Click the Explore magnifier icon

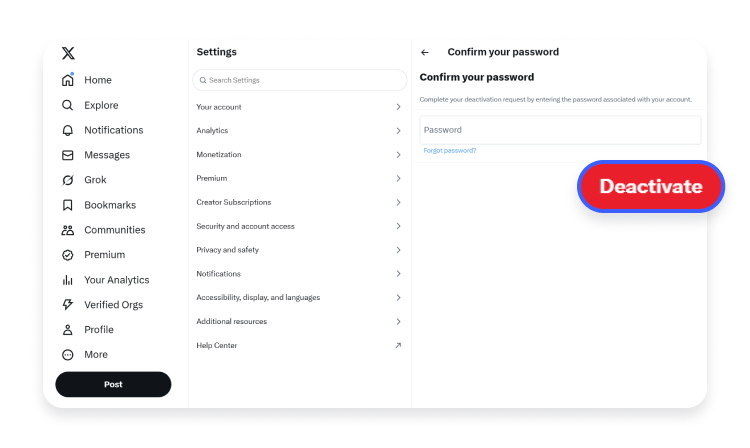point(68,105)
